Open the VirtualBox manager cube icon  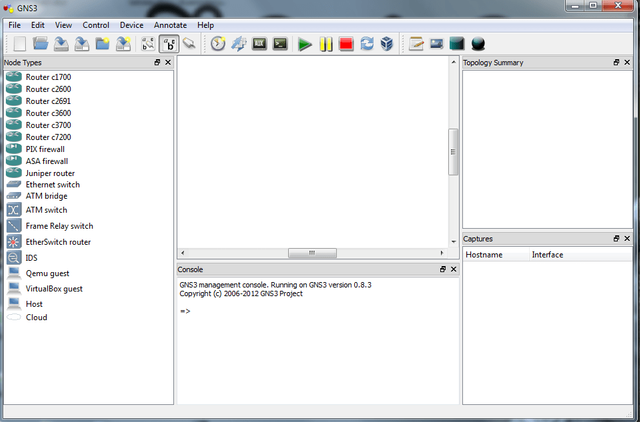[x=387, y=44]
